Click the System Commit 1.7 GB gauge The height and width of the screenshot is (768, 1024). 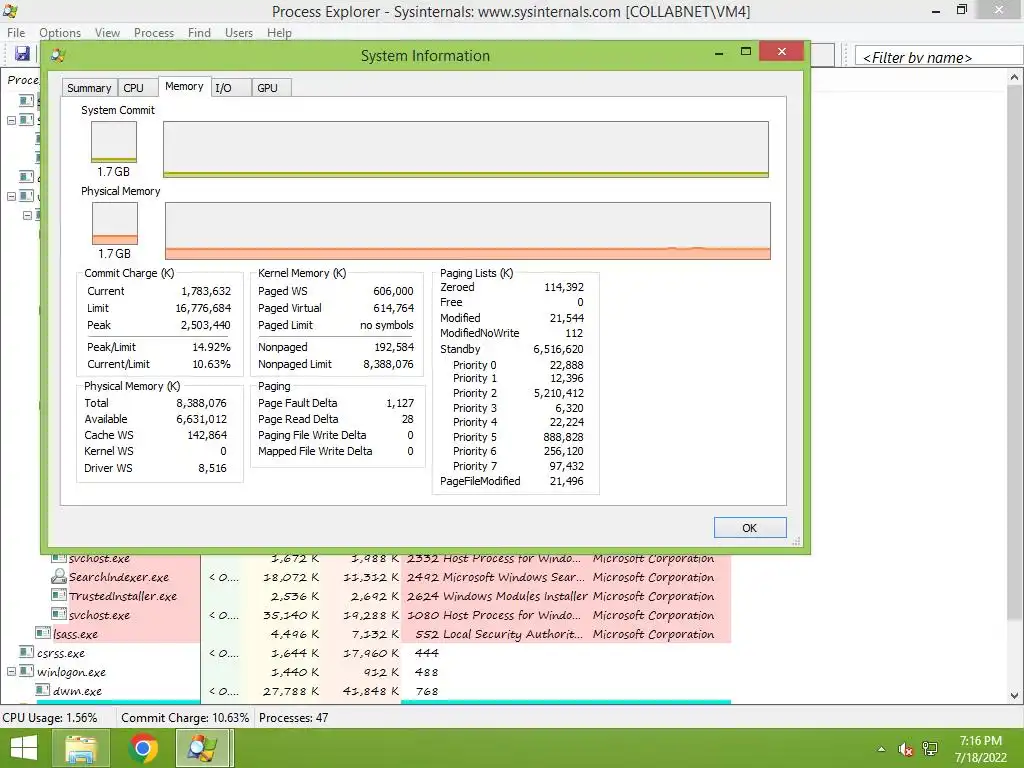114,142
